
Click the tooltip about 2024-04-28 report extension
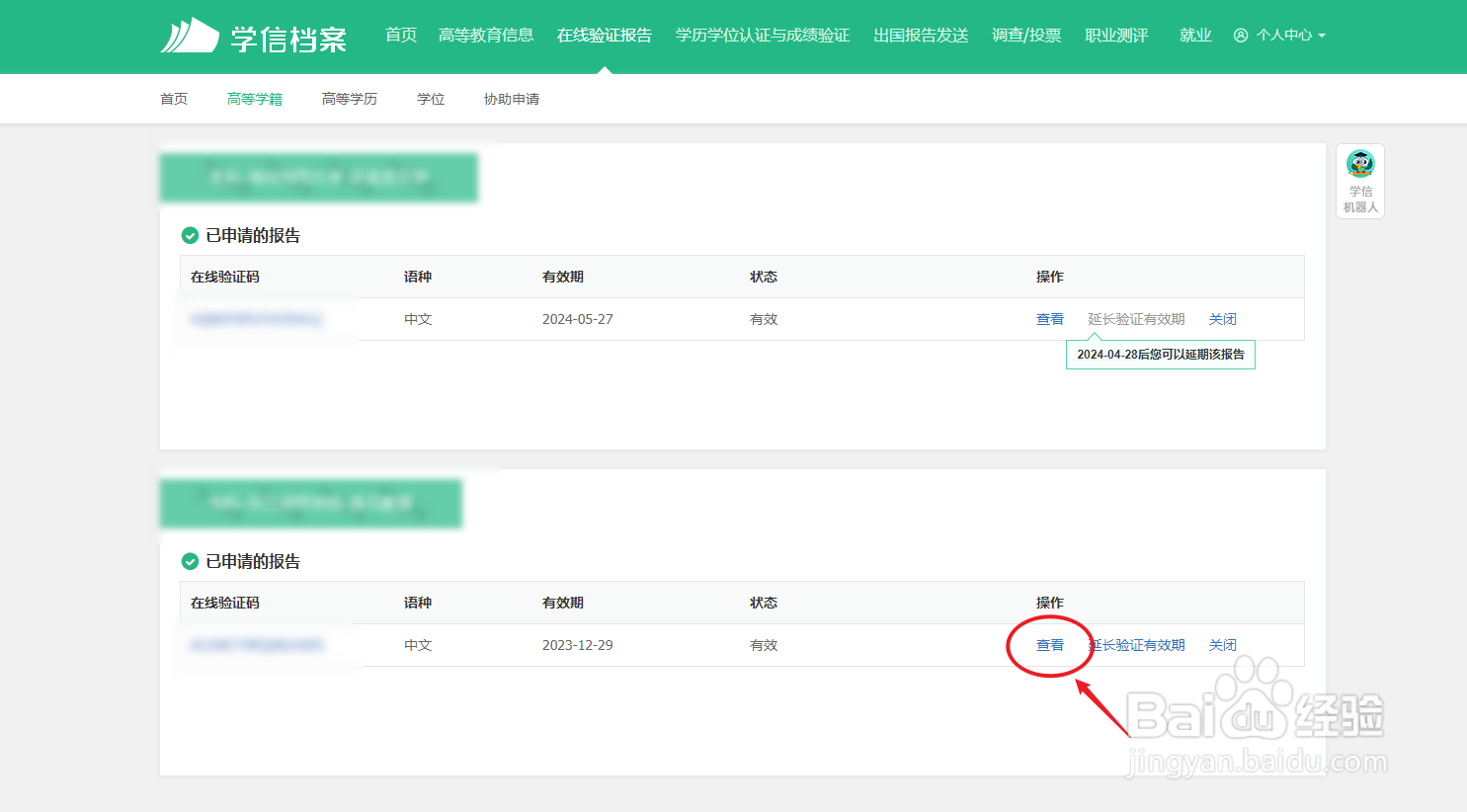(1161, 354)
